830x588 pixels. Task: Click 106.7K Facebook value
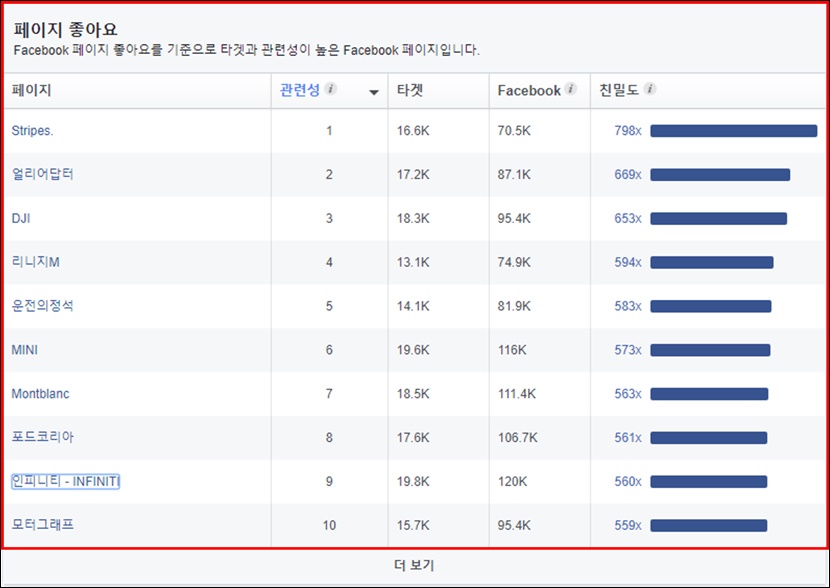click(517, 438)
